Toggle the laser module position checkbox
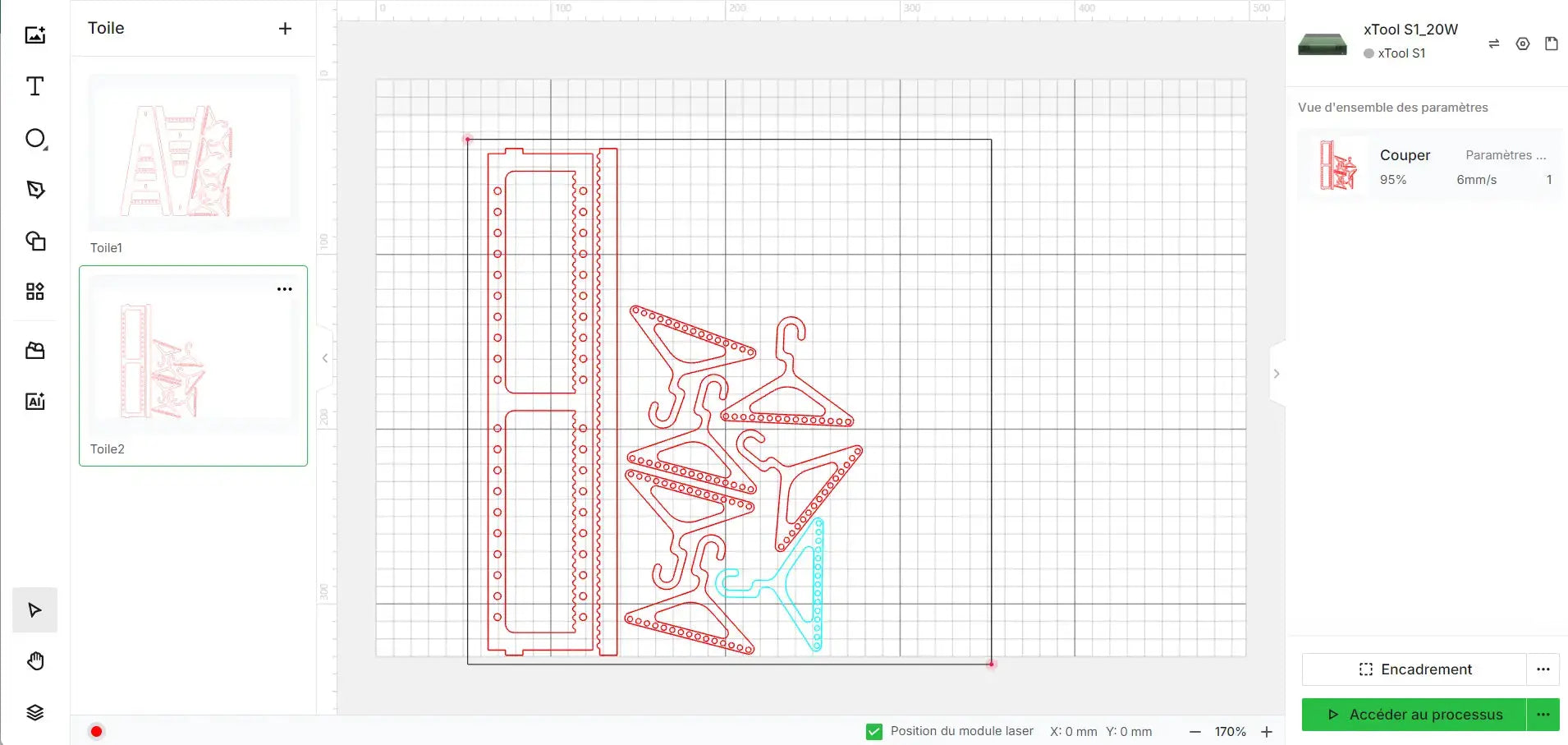Screen dimensions: 1568x745 pos(874,731)
